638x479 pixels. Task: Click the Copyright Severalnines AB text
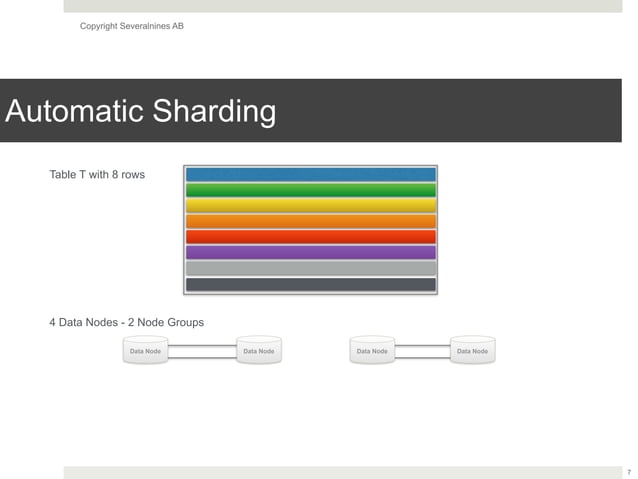tap(132, 26)
